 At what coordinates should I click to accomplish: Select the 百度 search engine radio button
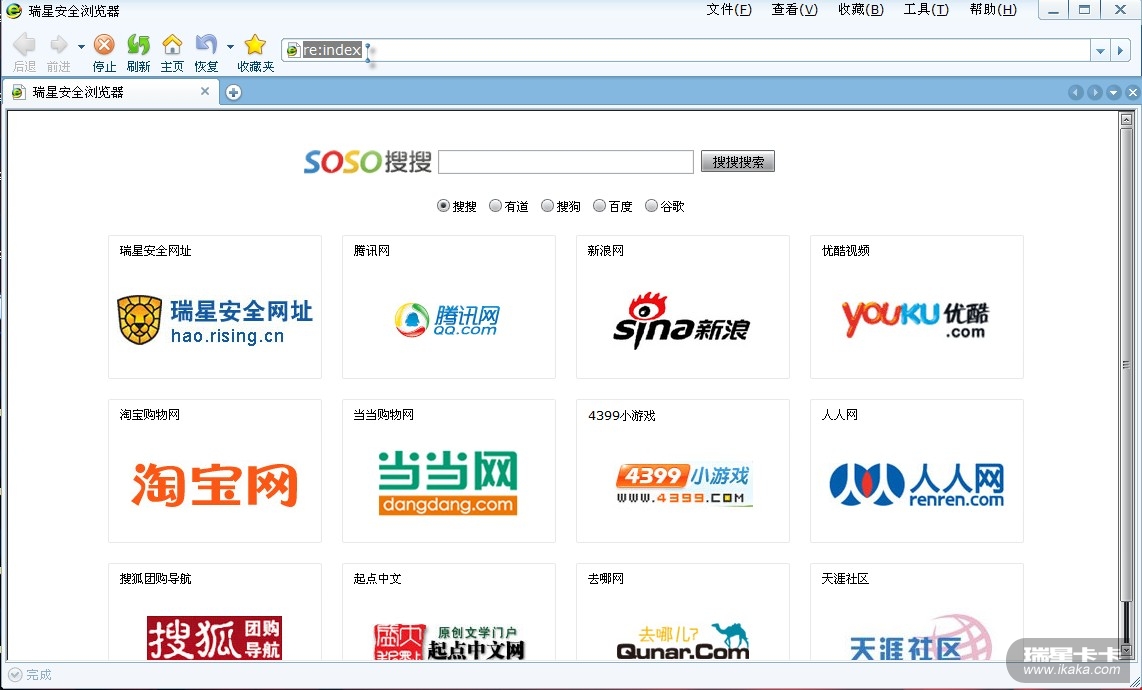click(599, 205)
